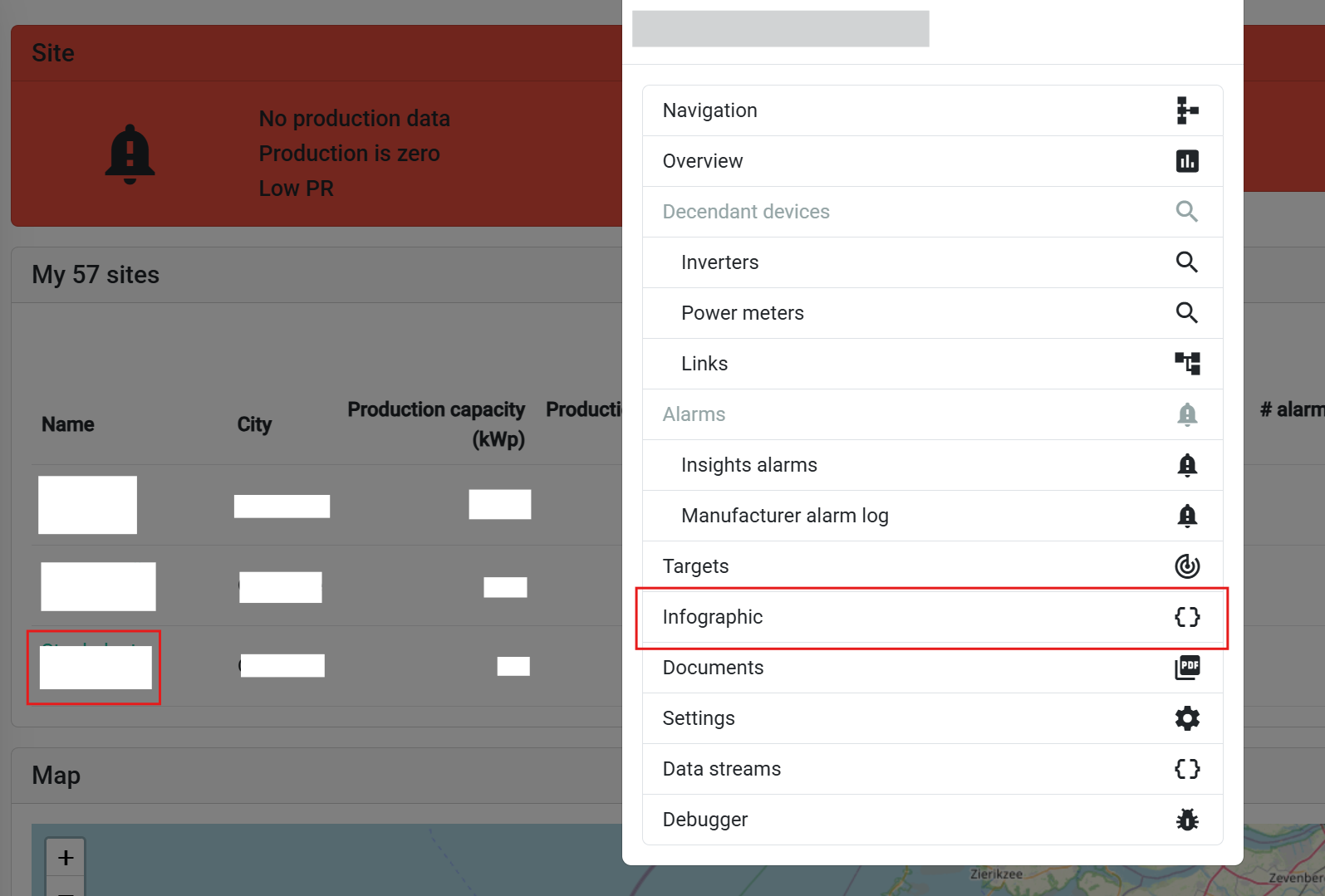Open the Links menu entry
The image size is (1325, 896).
point(932,364)
